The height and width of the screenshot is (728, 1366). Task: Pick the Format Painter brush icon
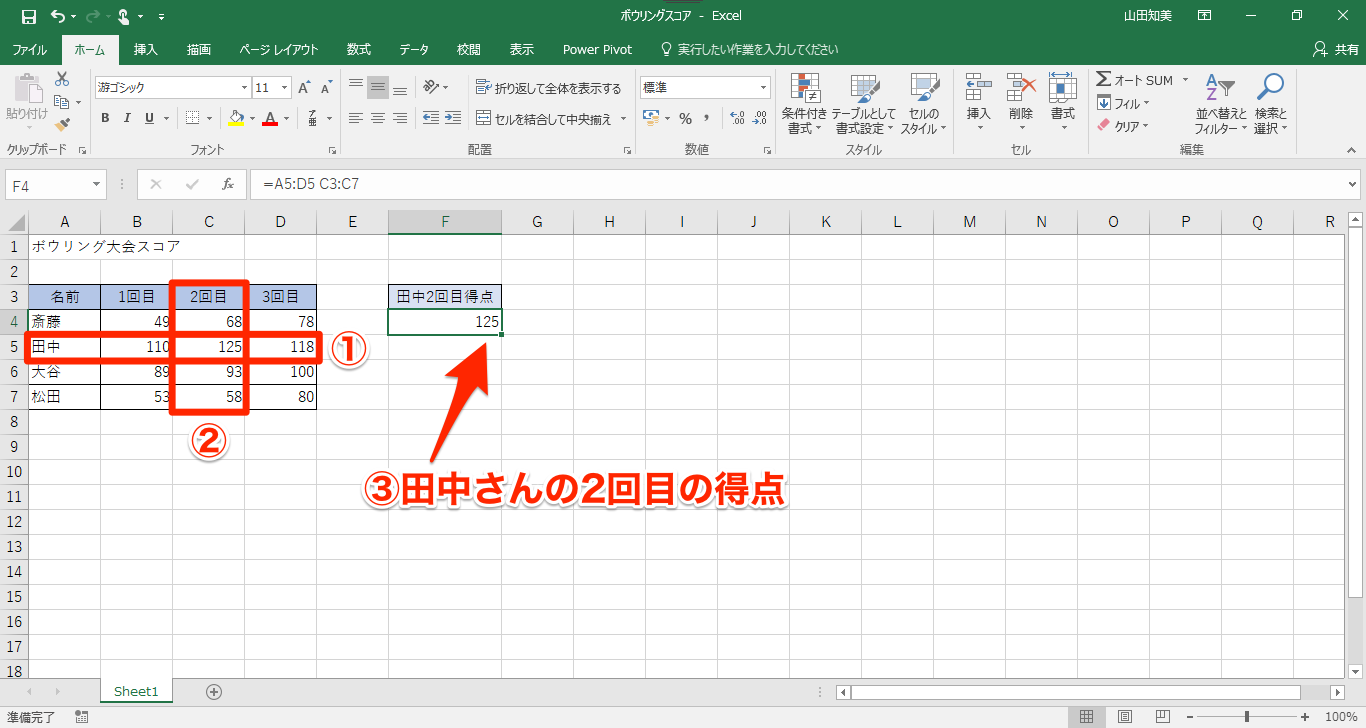[62, 125]
